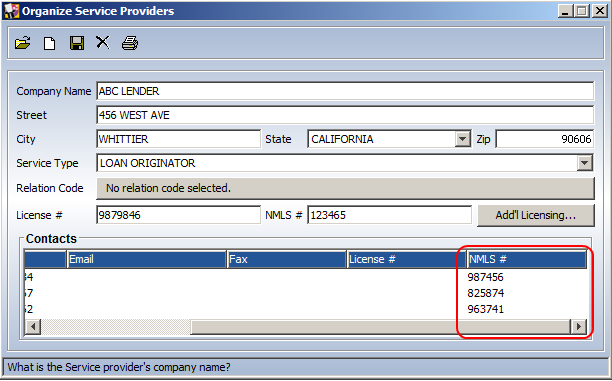Click the horizontal scrollbar thumb in Contacts
This screenshot has width=612, height=381.
381,327
